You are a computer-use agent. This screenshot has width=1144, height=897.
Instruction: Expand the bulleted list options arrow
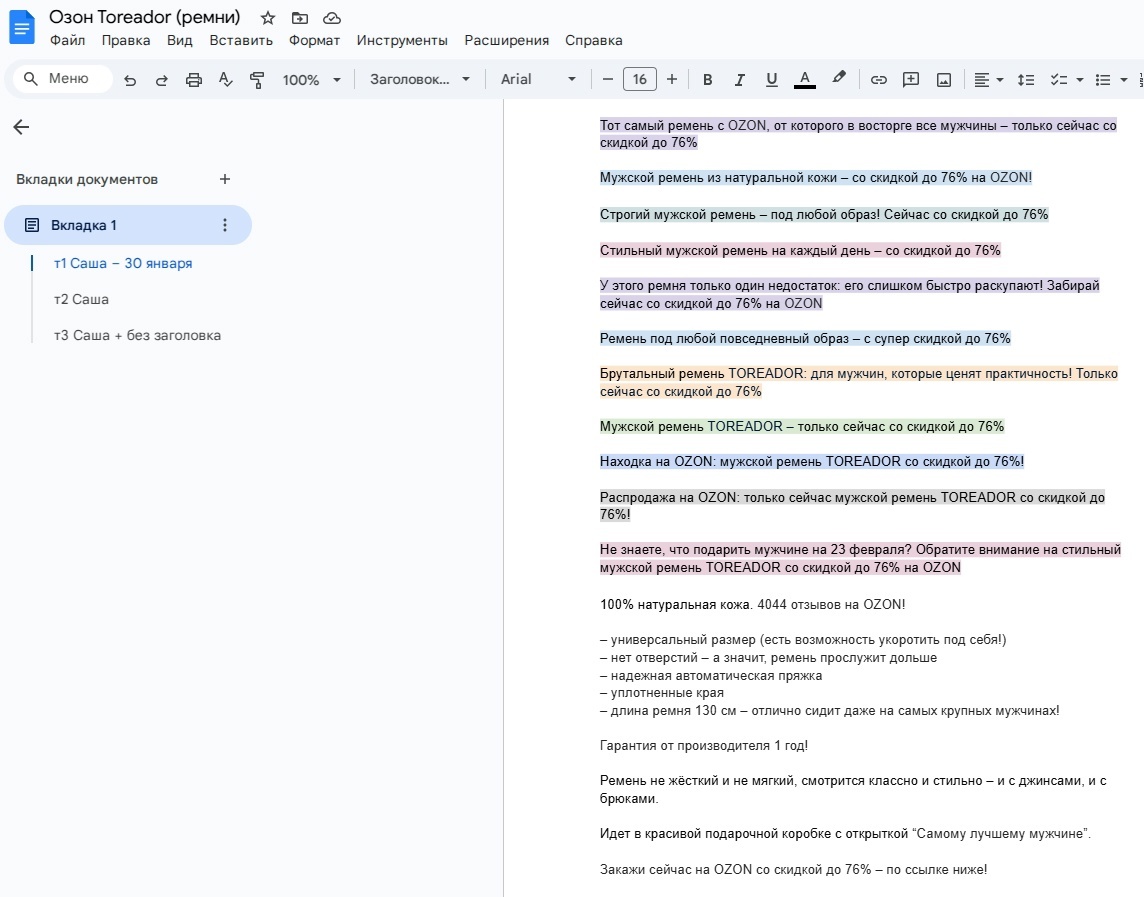click(1124, 80)
